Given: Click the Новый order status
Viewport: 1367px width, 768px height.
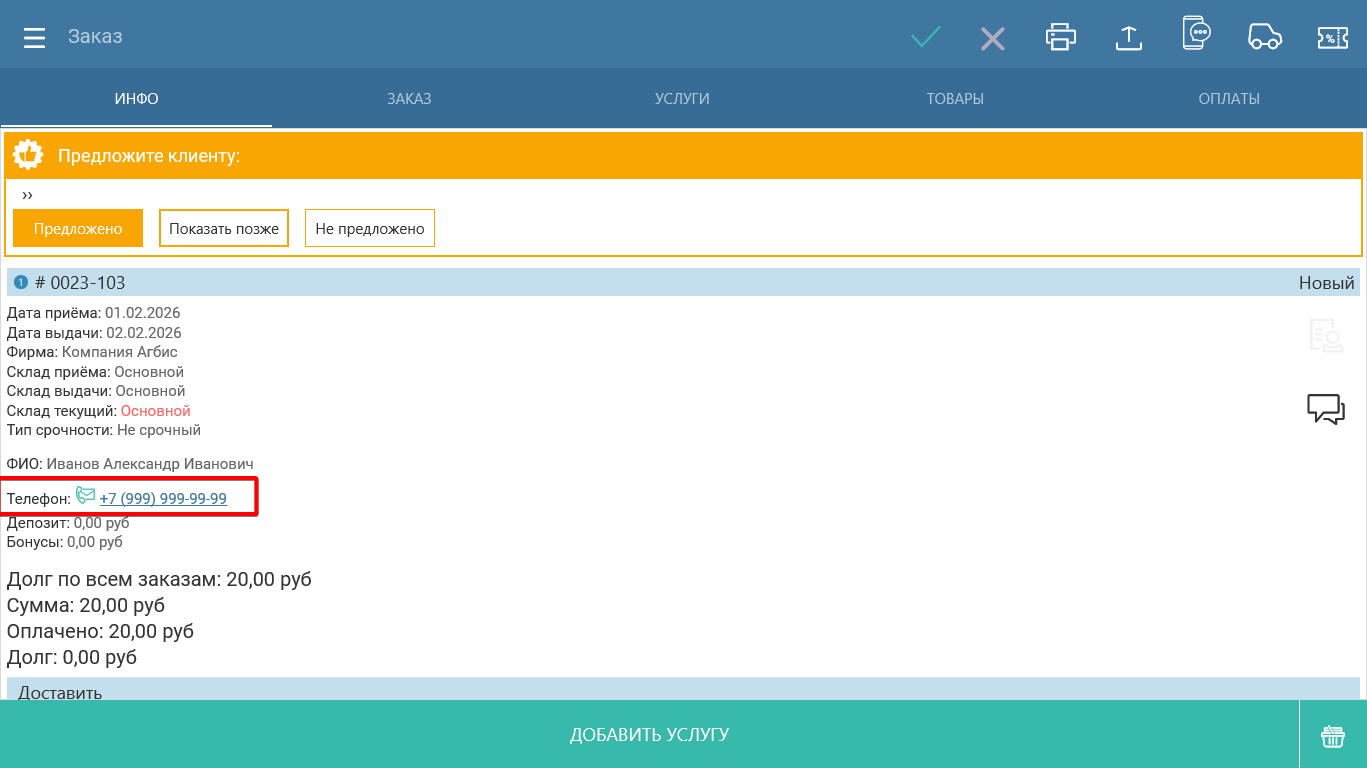Looking at the screenshot, I should pyautogui.click(x=1326, y=283).
